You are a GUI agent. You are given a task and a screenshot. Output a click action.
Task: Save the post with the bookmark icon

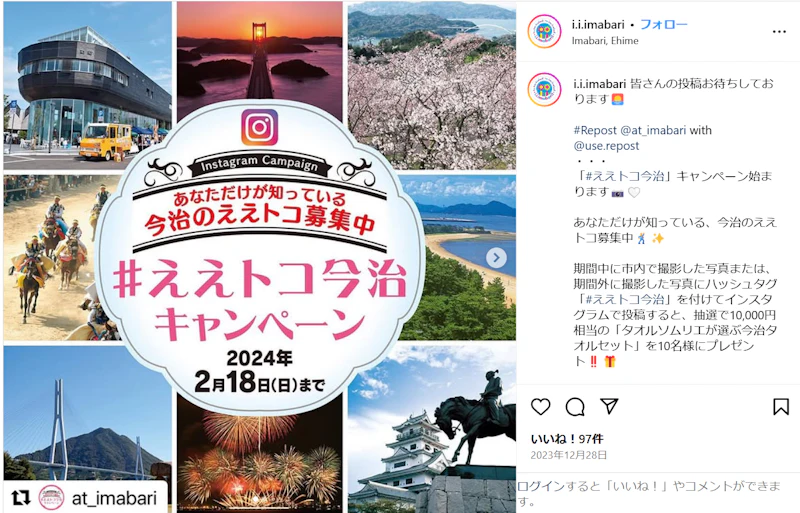(781, 407)
